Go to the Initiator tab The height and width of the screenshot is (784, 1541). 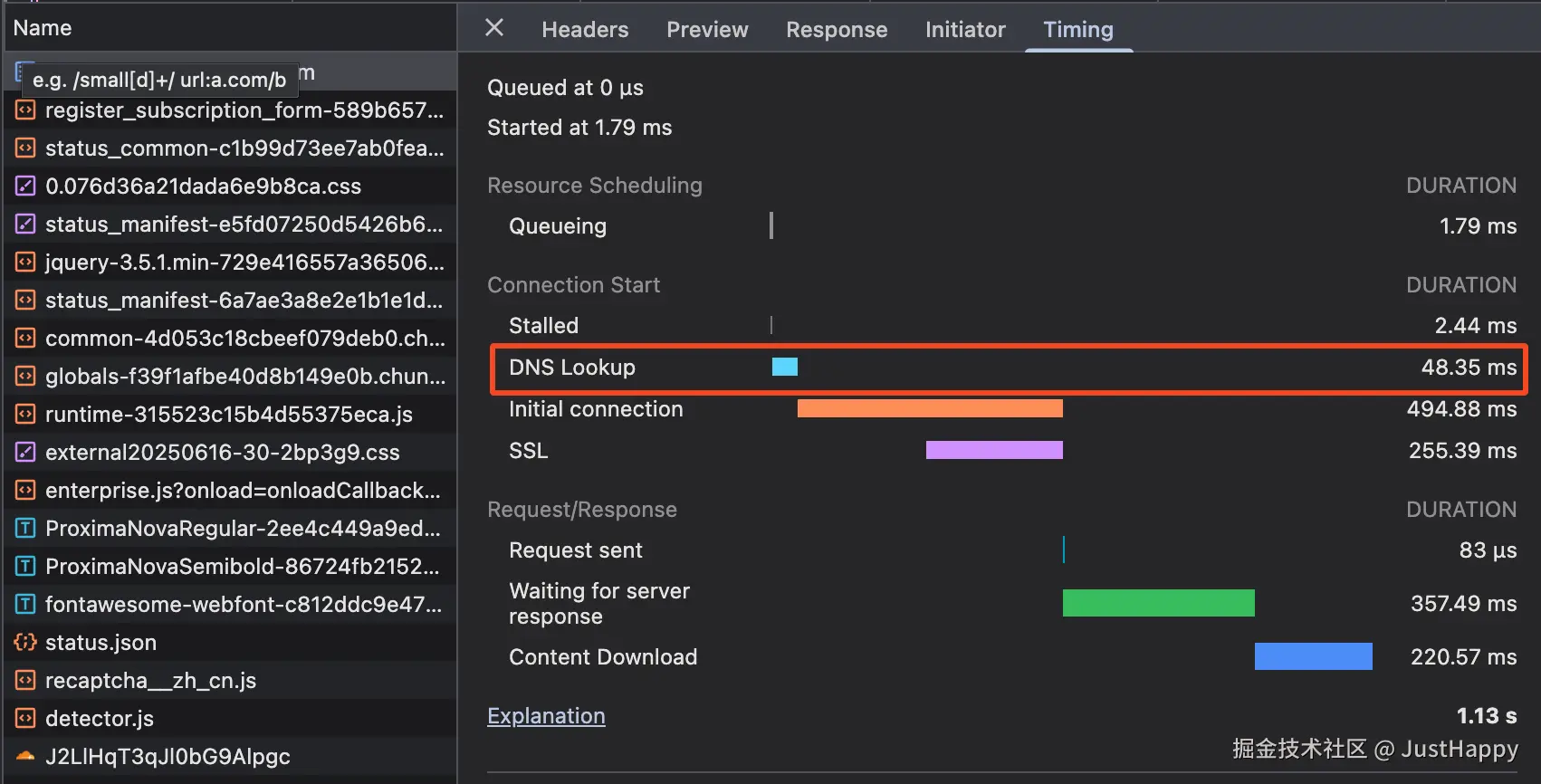point(965,30)
